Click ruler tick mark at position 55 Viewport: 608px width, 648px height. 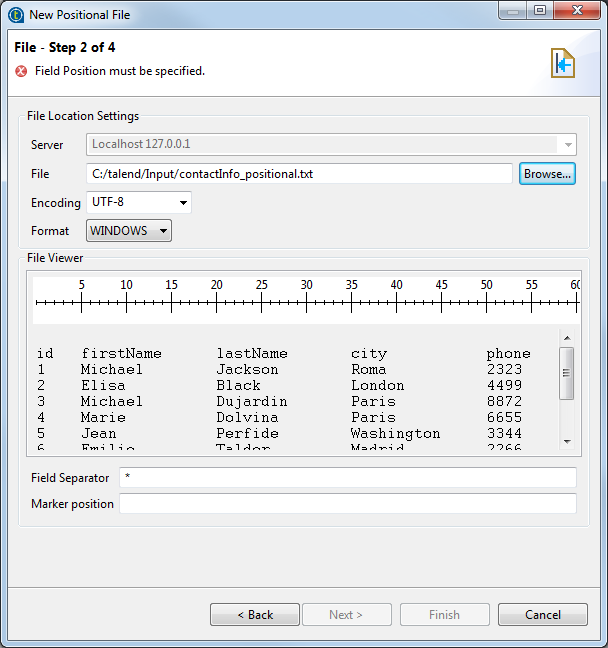click(x=532, y=303)
